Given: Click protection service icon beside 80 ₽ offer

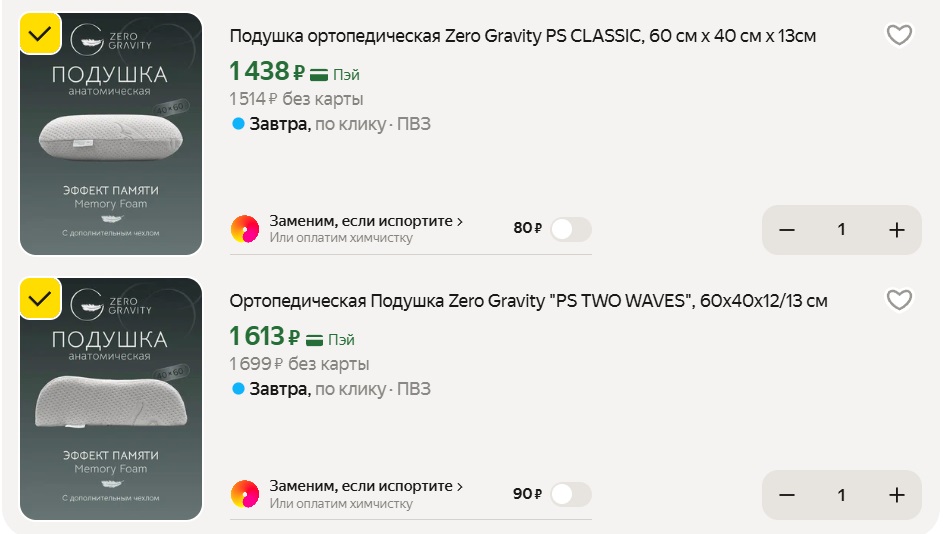Looking at the screenshot, I should point(245,229).
